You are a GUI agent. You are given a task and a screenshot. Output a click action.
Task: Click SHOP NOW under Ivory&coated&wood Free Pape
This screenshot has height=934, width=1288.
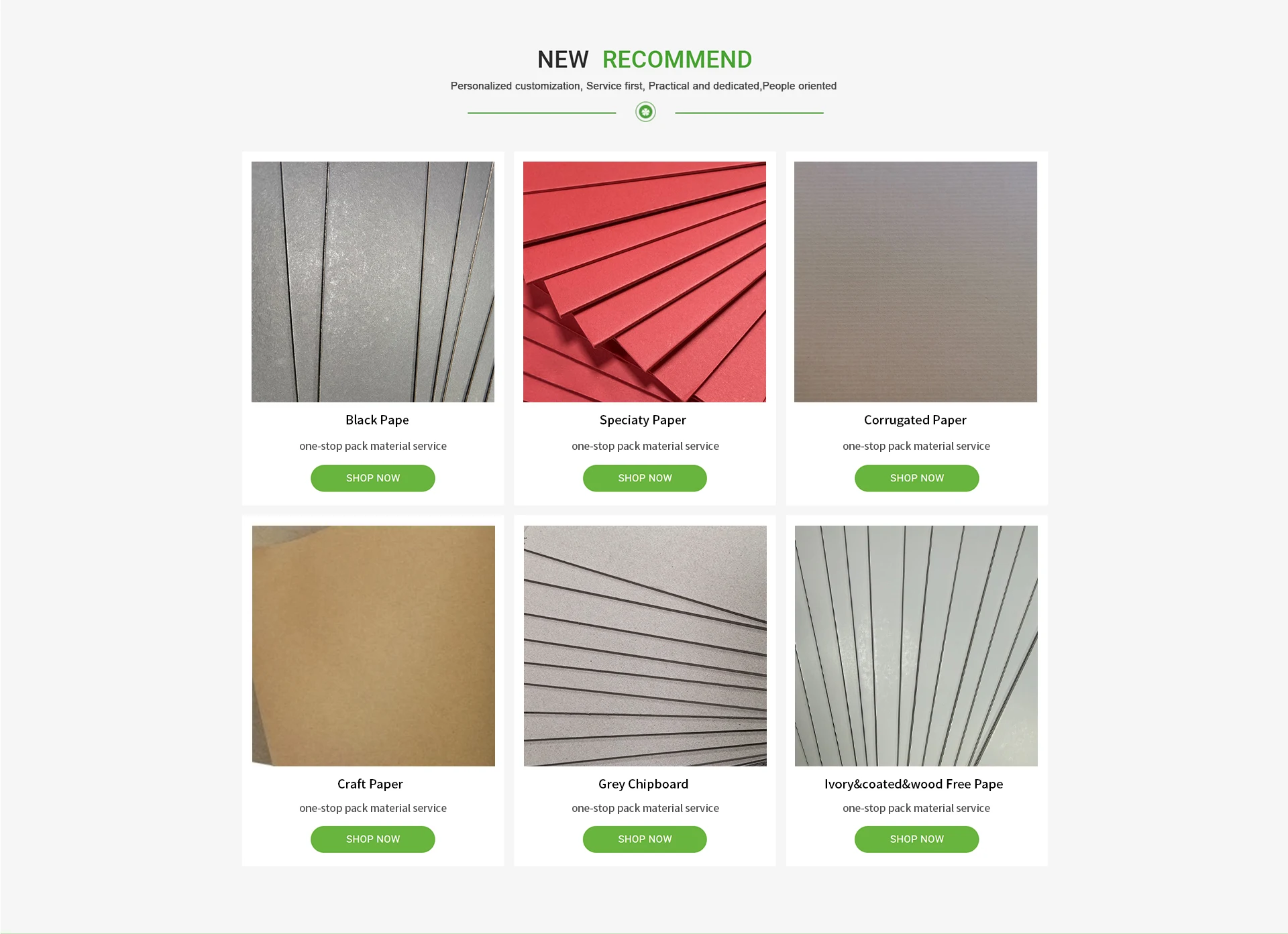917,839
